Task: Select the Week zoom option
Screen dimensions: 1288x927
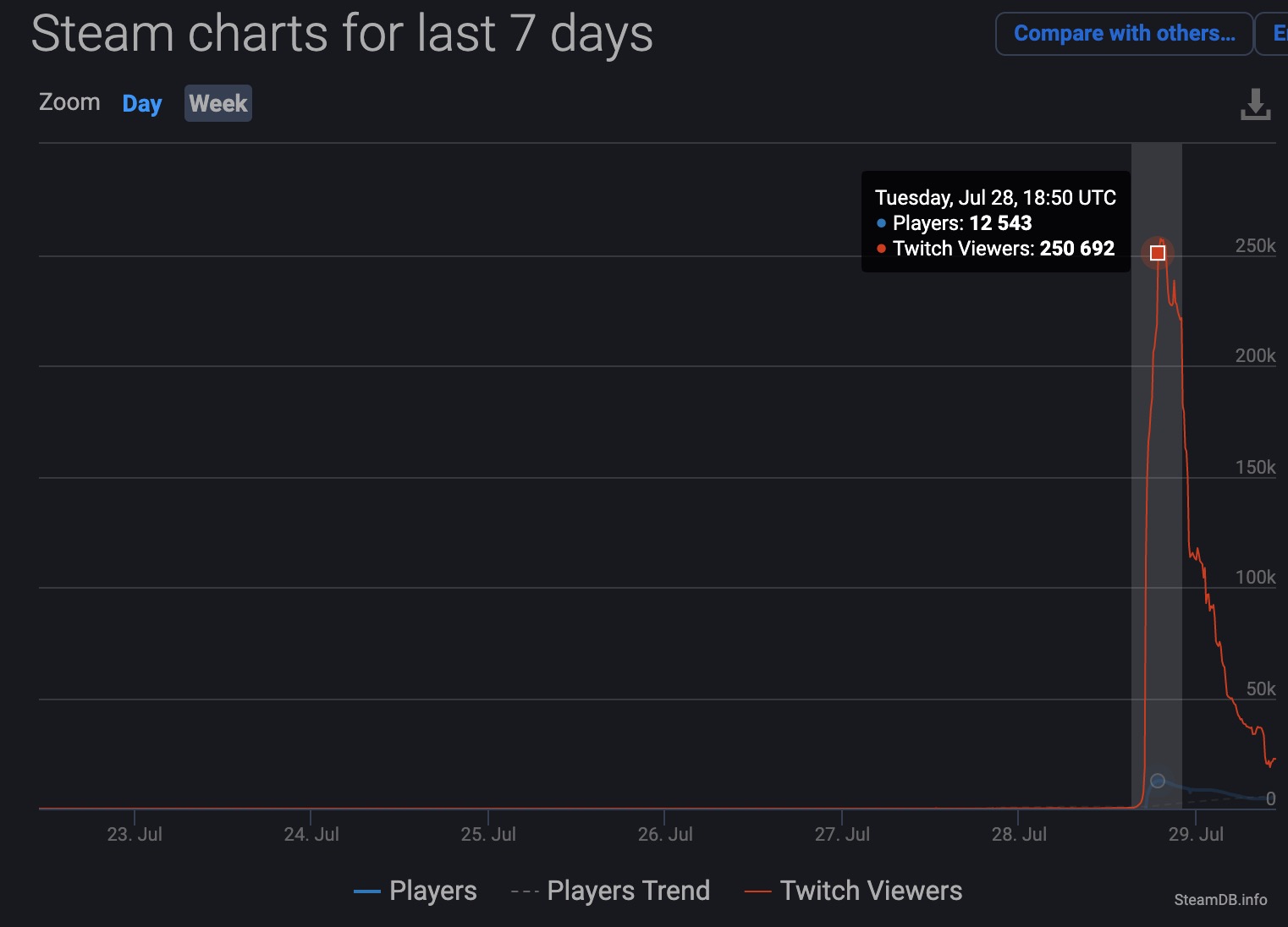Action: 218,103
